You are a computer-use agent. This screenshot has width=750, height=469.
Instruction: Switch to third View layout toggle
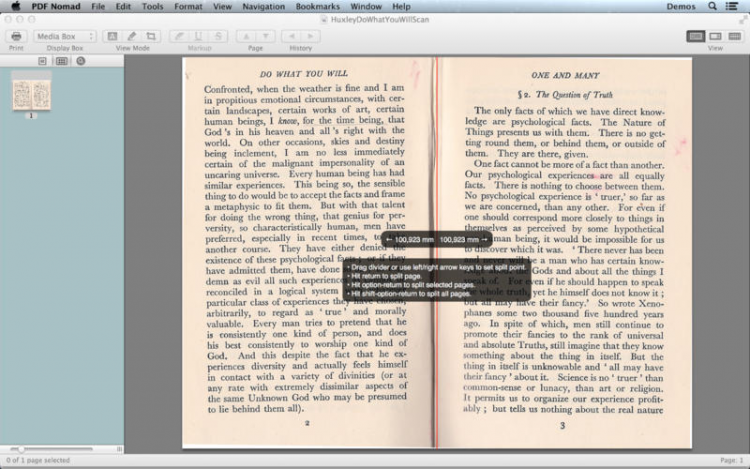click(734, 36)
